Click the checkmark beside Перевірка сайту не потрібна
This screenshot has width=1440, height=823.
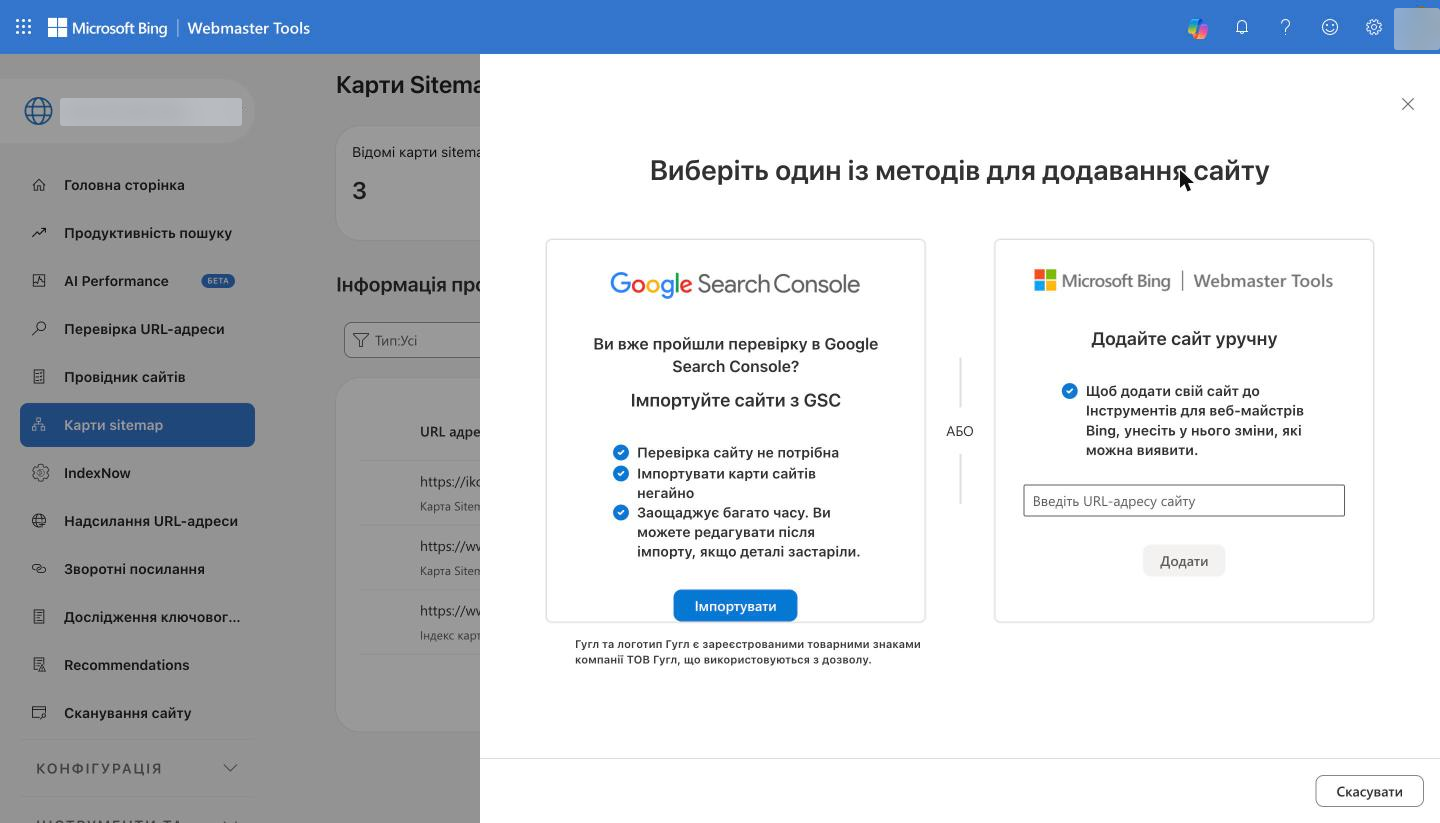pos(621,452)
